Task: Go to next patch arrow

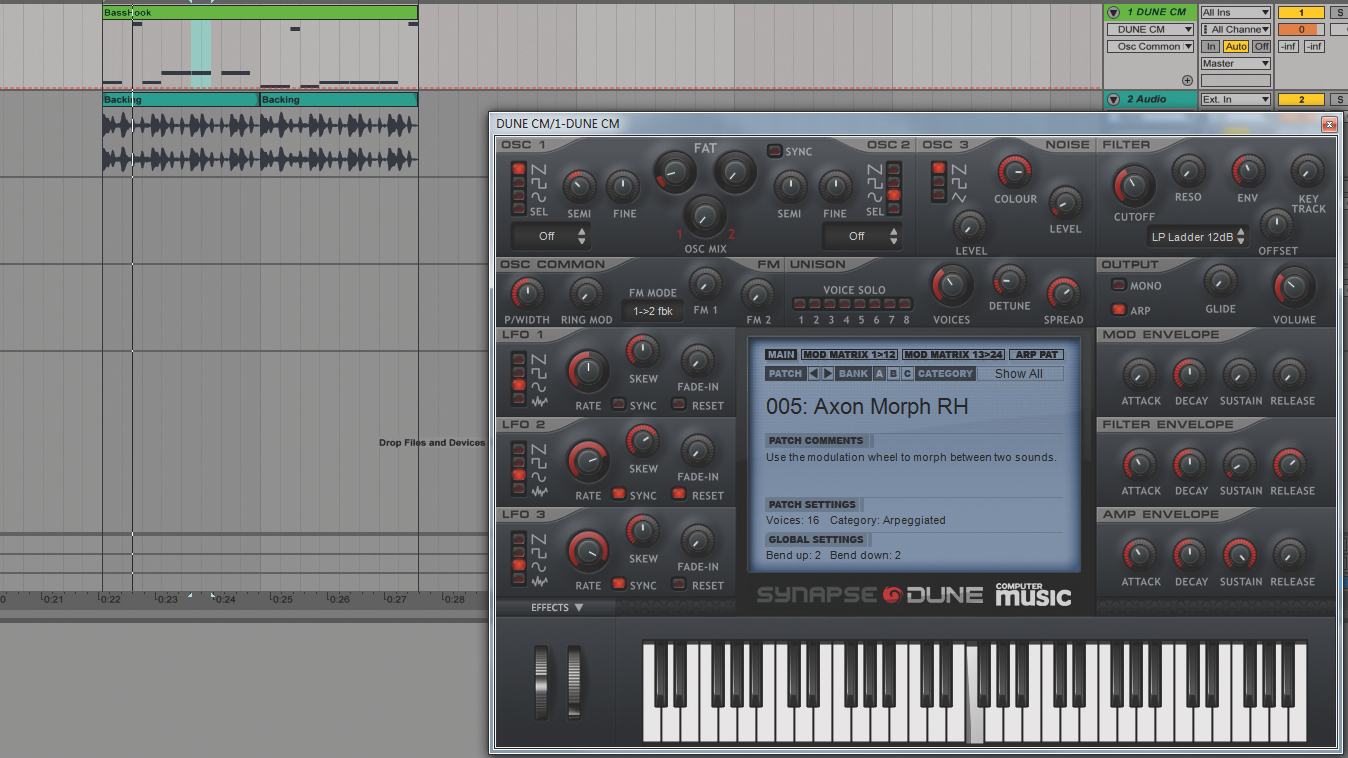Action: click(x=827, y=374)
